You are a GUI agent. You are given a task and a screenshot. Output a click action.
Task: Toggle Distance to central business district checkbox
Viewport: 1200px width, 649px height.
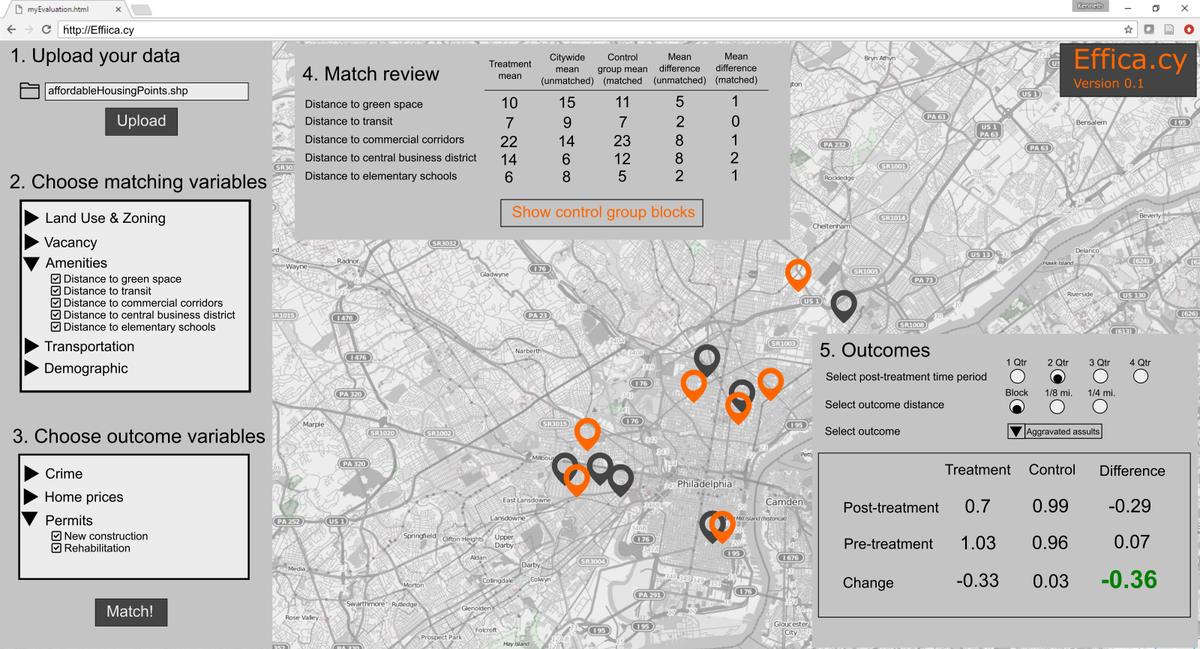[56, 315]
